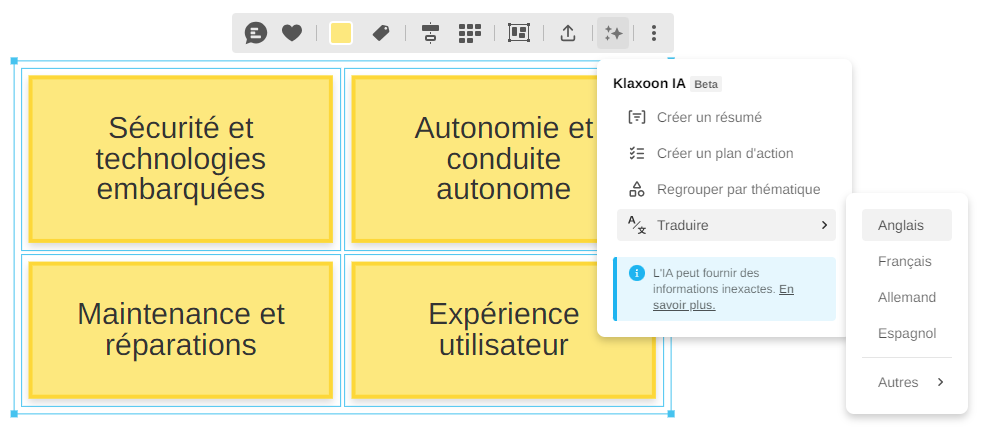
Task: Select "Créer un résumé" option
Action: click(709, 117)
